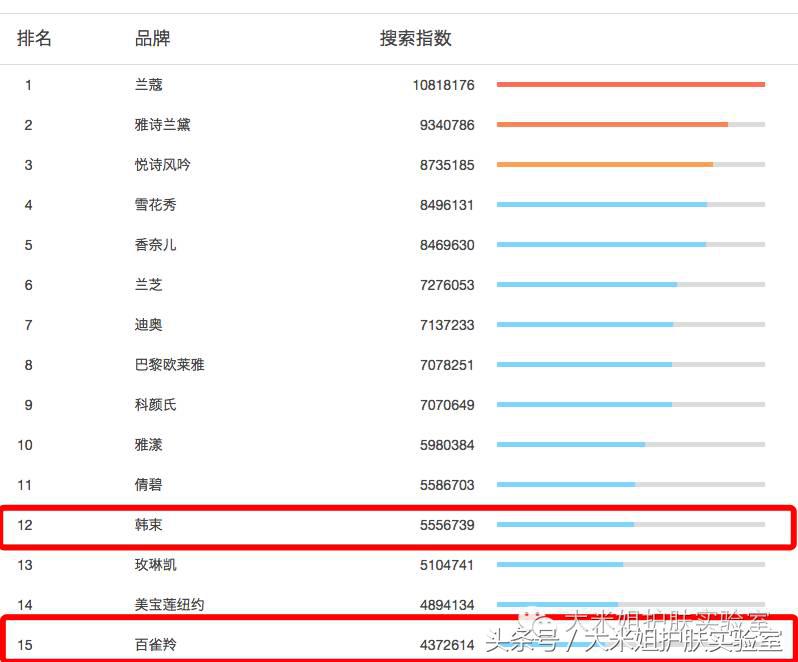Select the brand name 兰芝

click(x=149, y=284)
